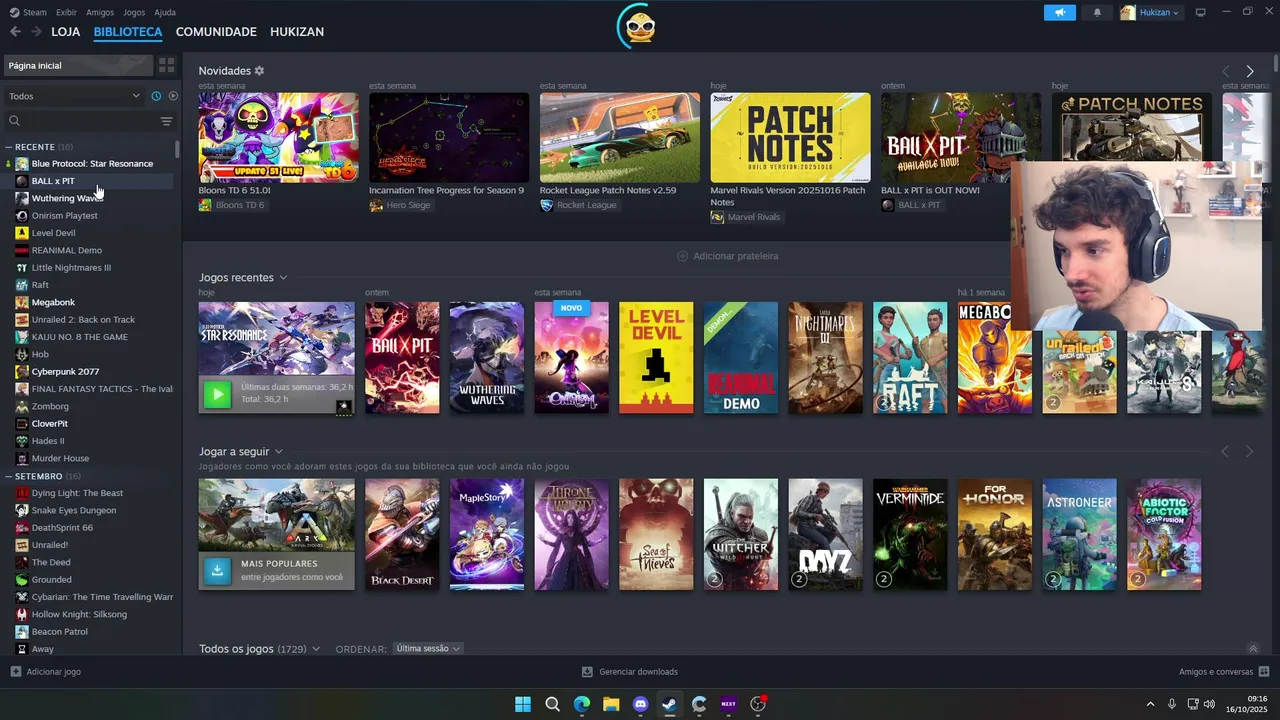Open Microsoft Edge from taskbar
Image resolution: width=1280 pixels, height=720 pixels.
(582, 704)
